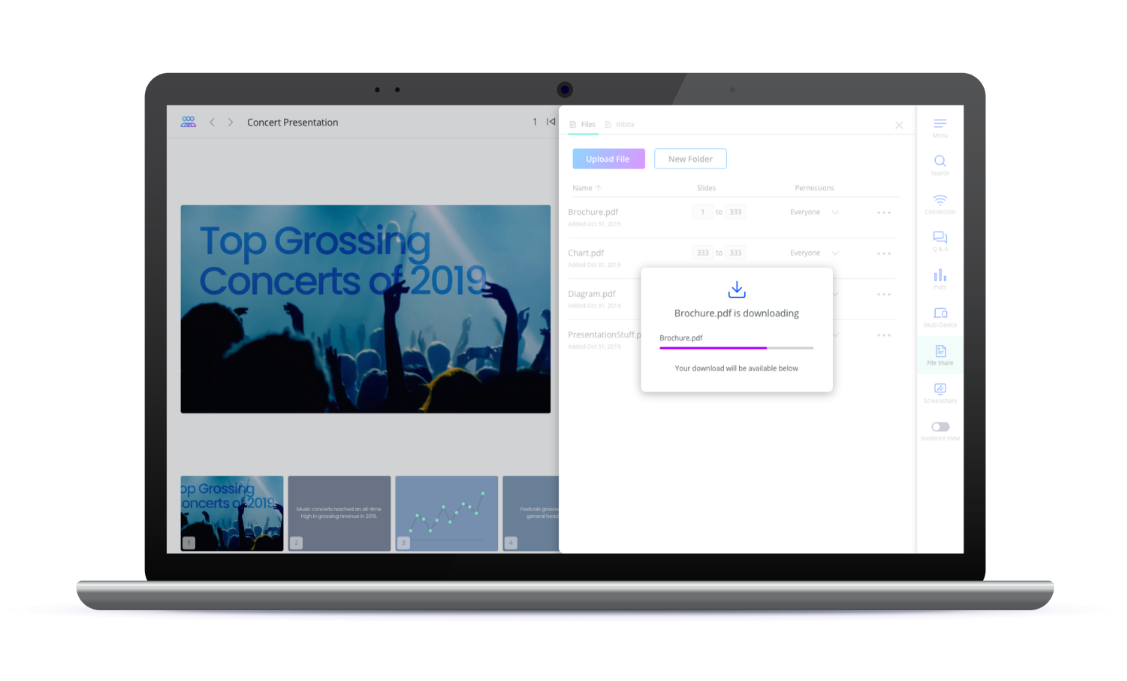Image resolution: width=1127 pixels, height=681 pixels.
Task: Click the New Folder button
Action: [690, 159]
